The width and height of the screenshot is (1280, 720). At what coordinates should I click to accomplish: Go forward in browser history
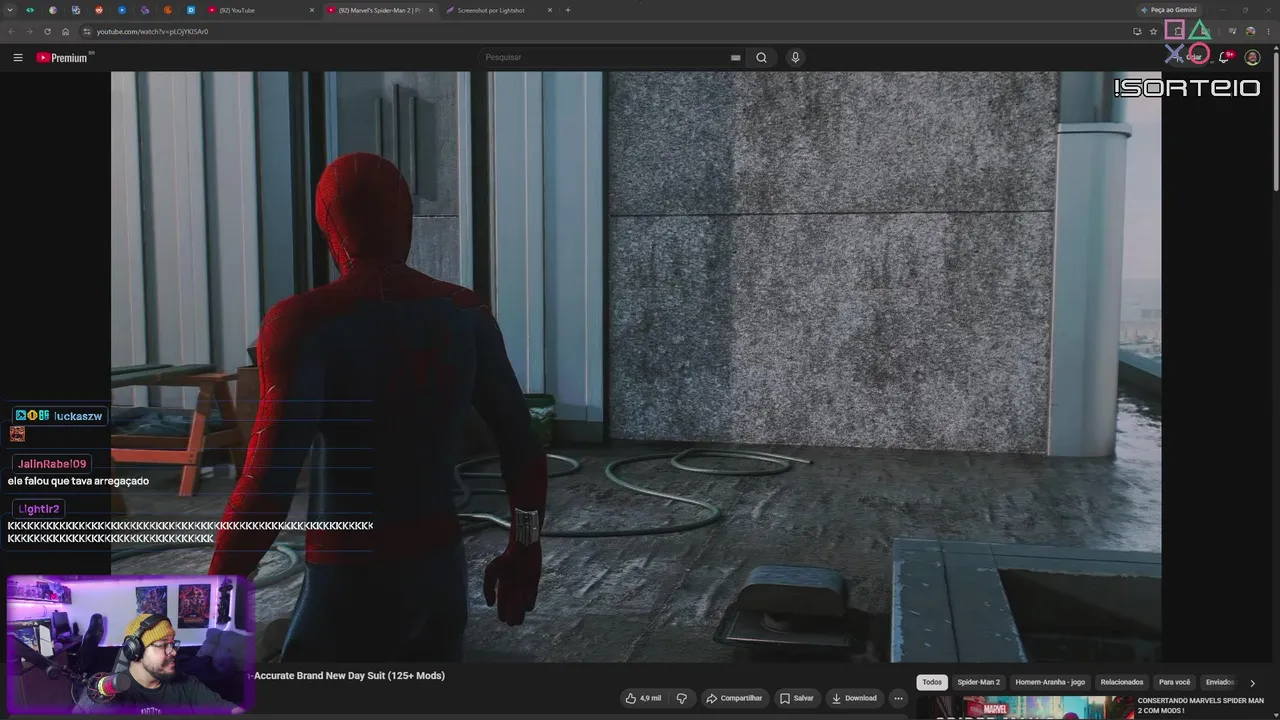(x=29, y=31)
